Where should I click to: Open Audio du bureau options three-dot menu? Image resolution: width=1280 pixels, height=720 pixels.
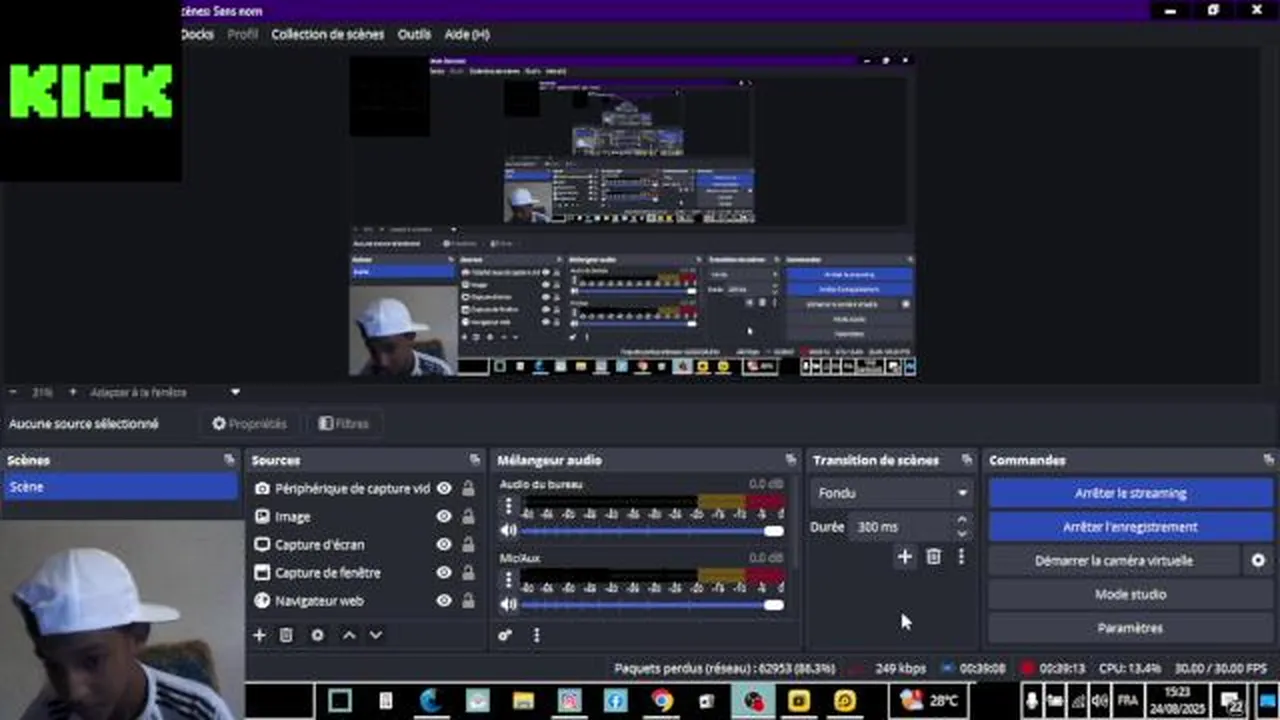pos(508,506)
